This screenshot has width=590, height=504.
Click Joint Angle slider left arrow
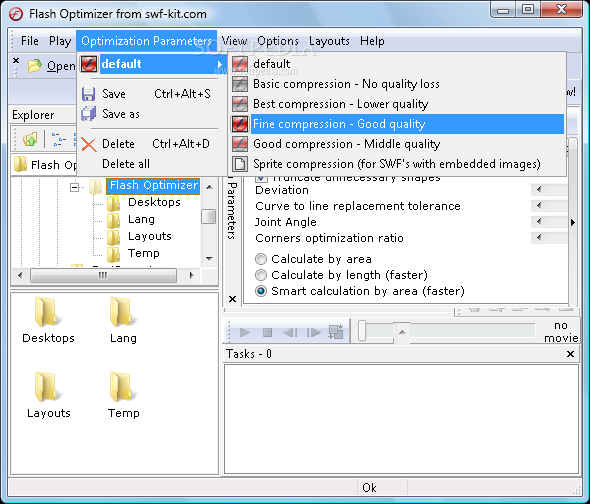[539, 222]
